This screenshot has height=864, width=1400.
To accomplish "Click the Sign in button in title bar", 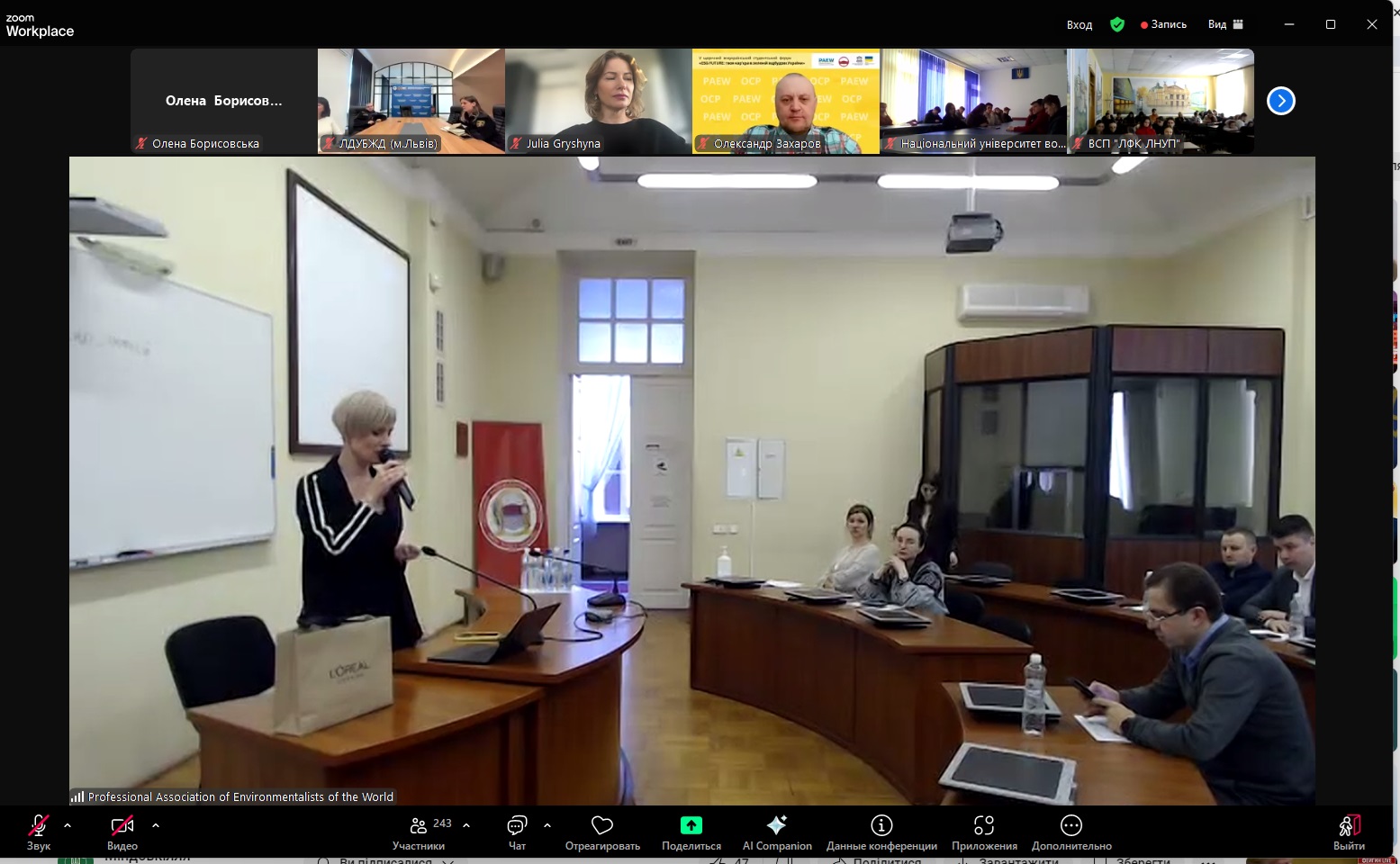I will click(1079, 24).
